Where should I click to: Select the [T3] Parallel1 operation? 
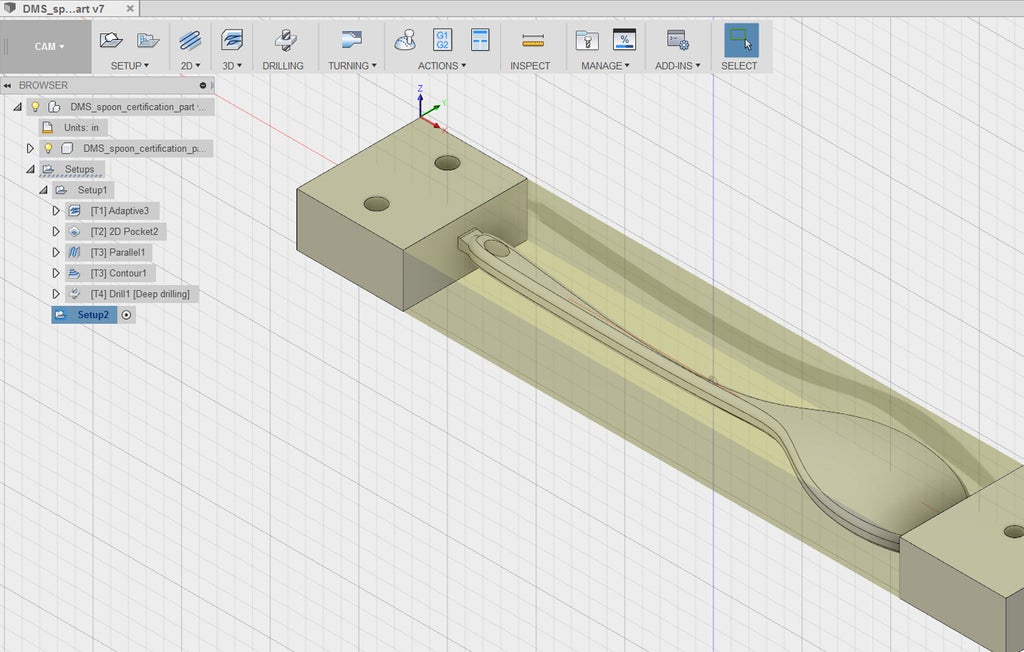(x=117, y=252)
